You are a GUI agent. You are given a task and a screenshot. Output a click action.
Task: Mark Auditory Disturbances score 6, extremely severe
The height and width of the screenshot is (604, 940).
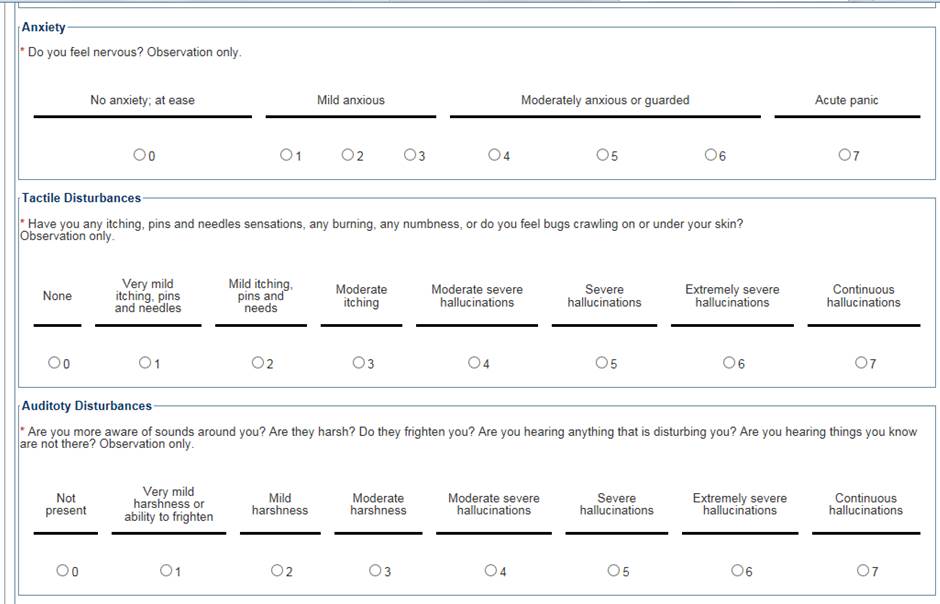pos(737,571)
